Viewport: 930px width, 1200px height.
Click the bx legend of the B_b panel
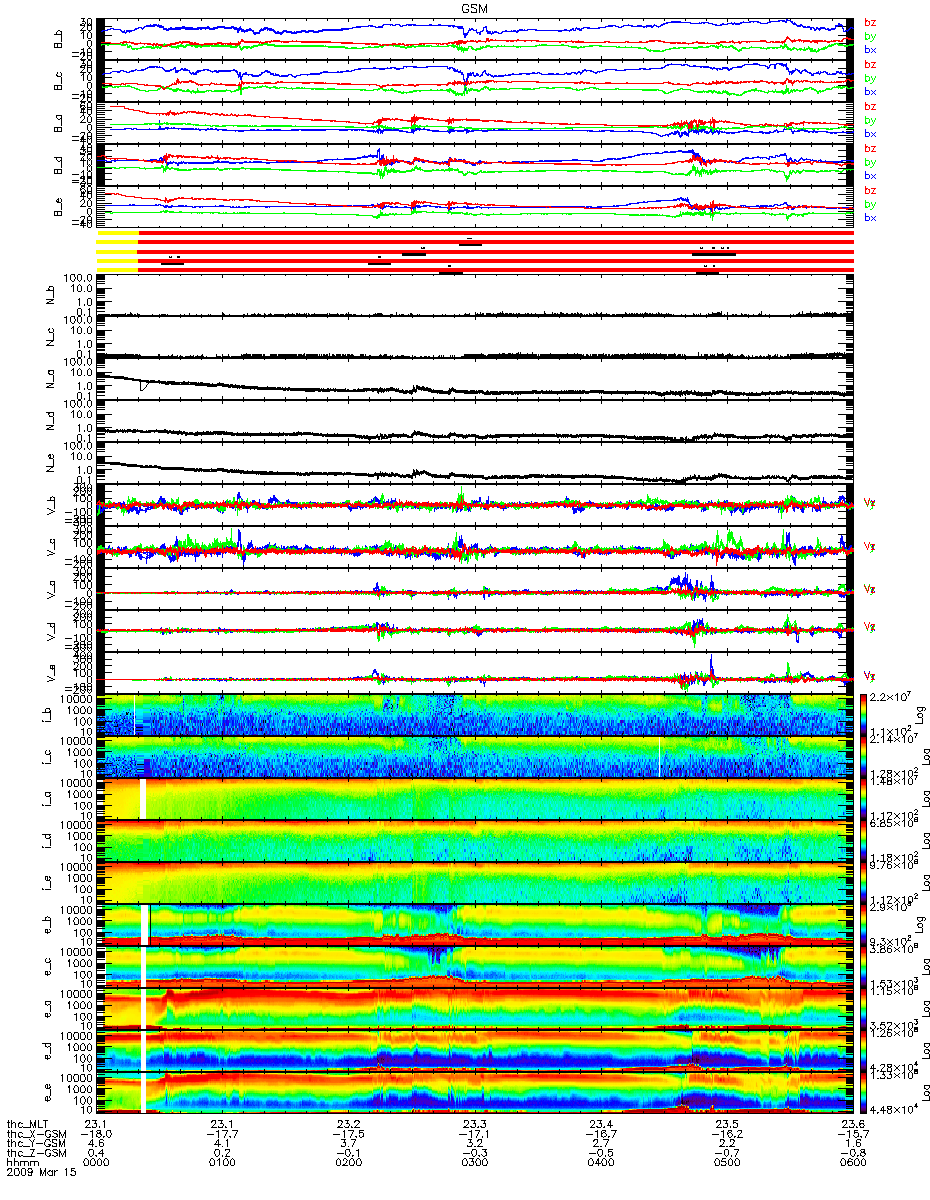tap(870, 50)
